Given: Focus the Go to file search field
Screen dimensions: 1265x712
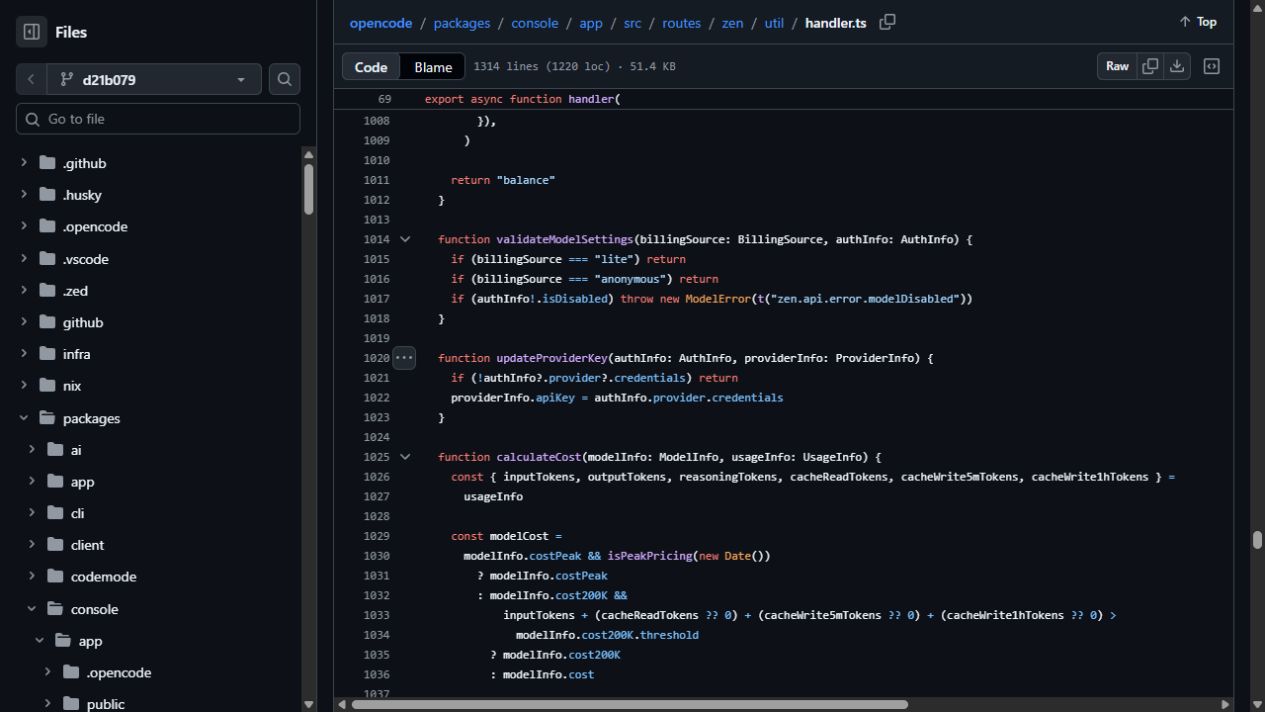Looking at the screenshot, I should (x=158, y=119).
